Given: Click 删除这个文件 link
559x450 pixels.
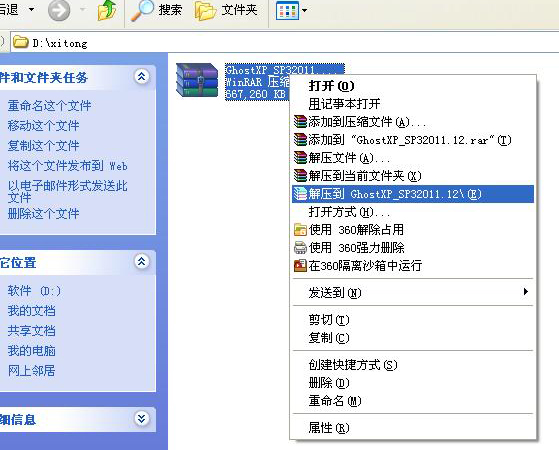Looking at the screenshot, I should pyautogui.click(x=43, y=214).
